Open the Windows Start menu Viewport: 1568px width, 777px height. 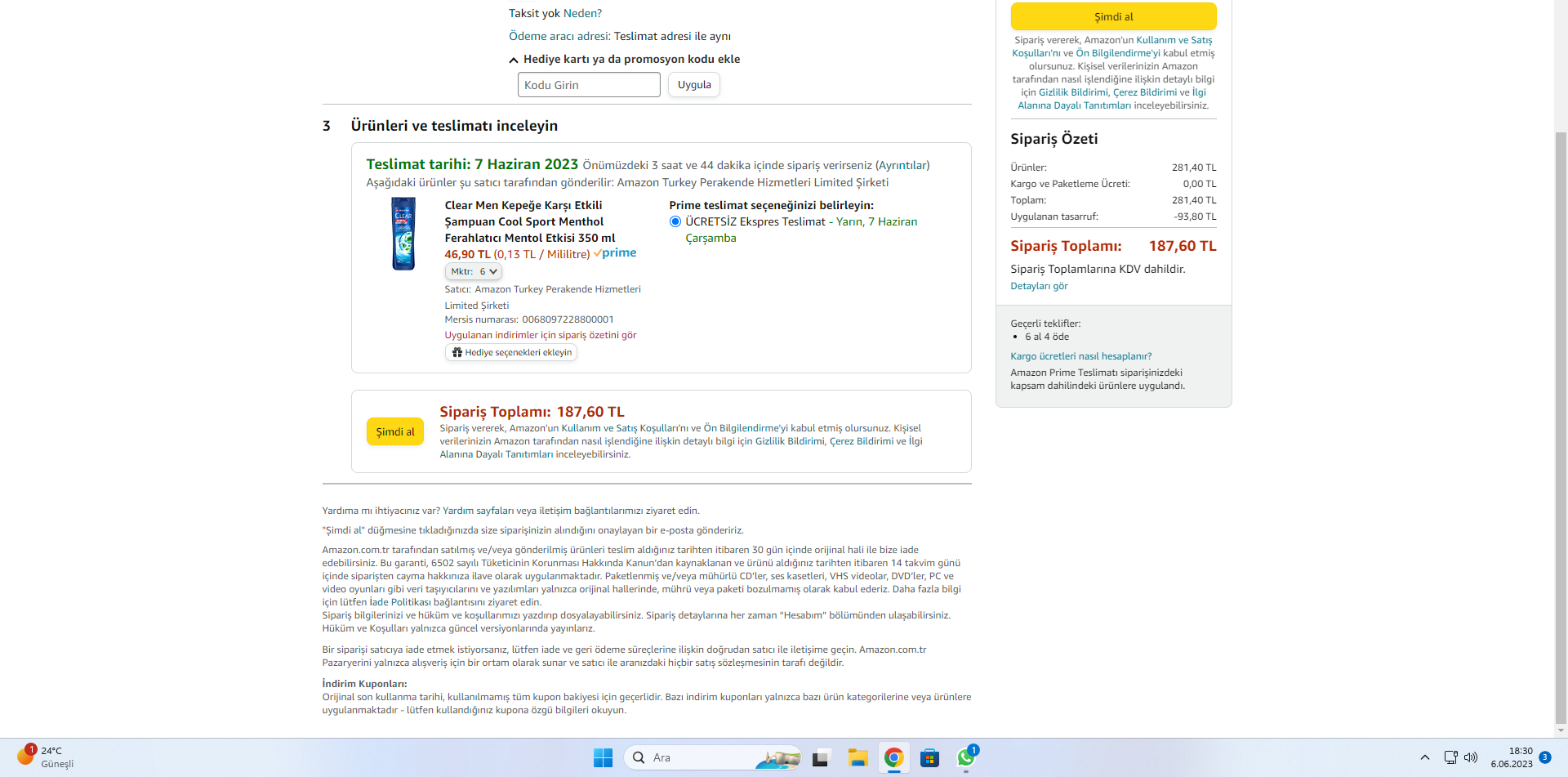click(x=603, y=758)
